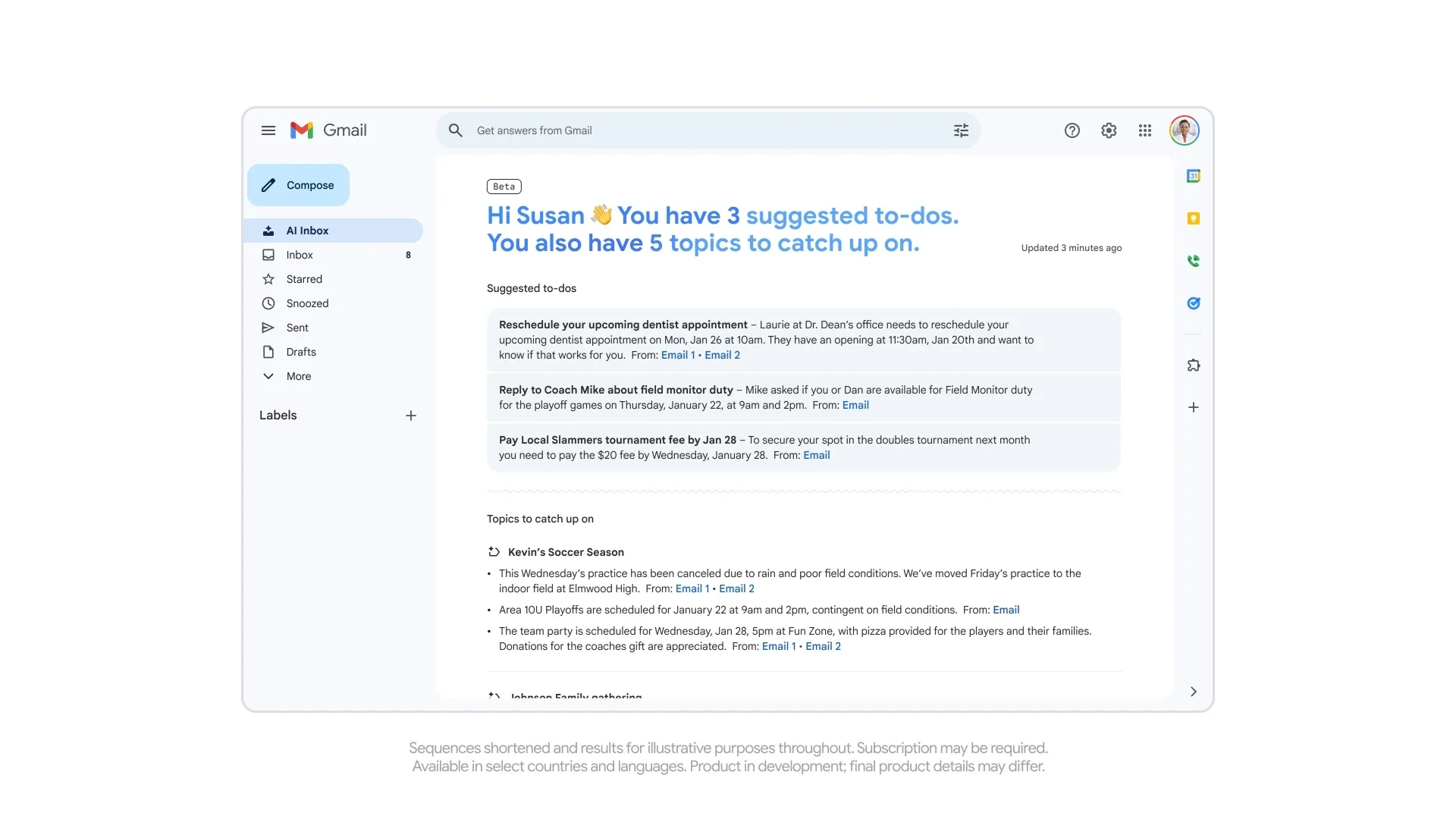Click the Get answers from Gmail search field
The height and width of the screenshot is (819, 1456).
pyautogui.click(x=682, y=130)
